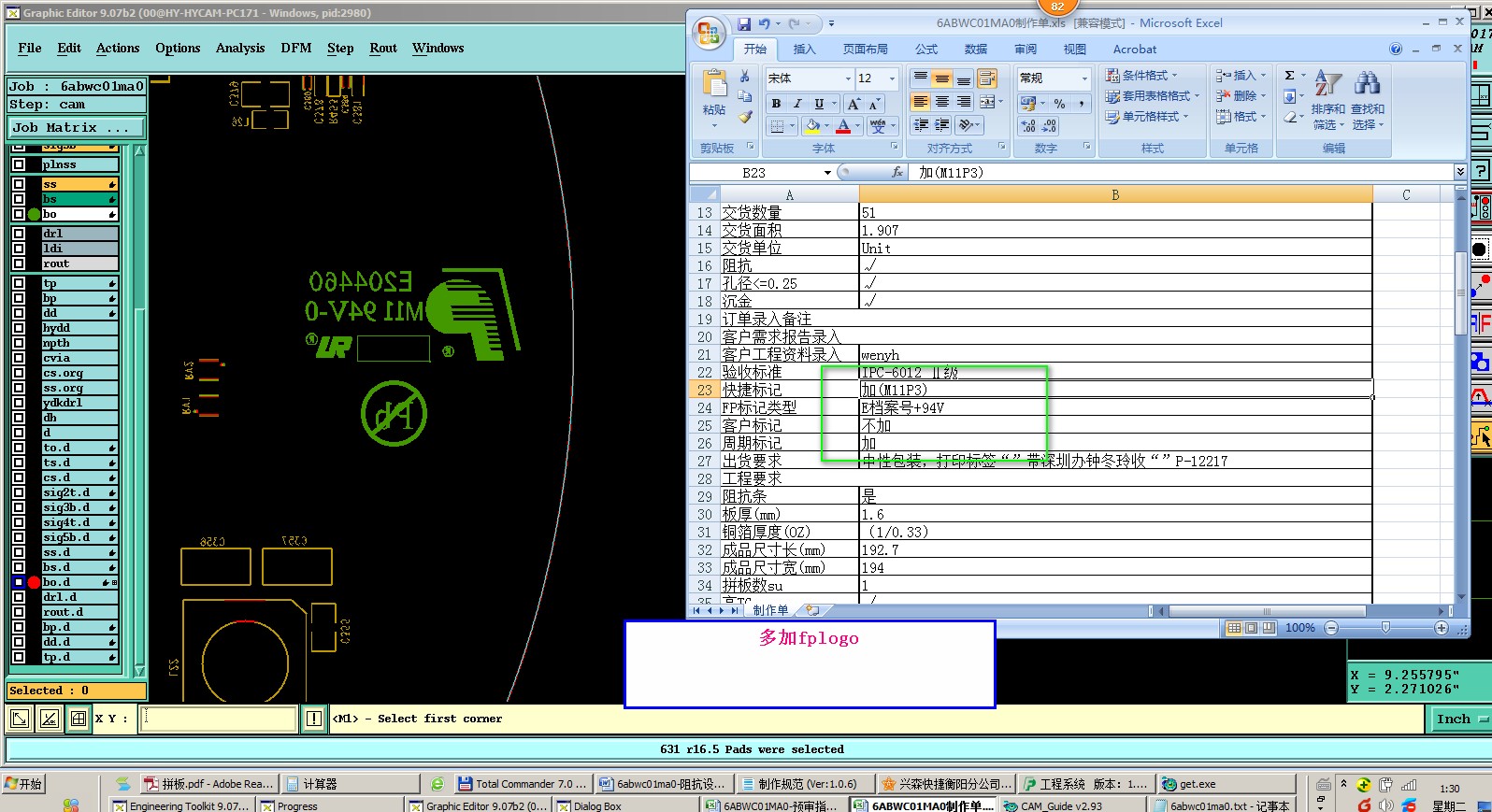Open the Rout menu in Graphic Editor

tap(383, 48)
